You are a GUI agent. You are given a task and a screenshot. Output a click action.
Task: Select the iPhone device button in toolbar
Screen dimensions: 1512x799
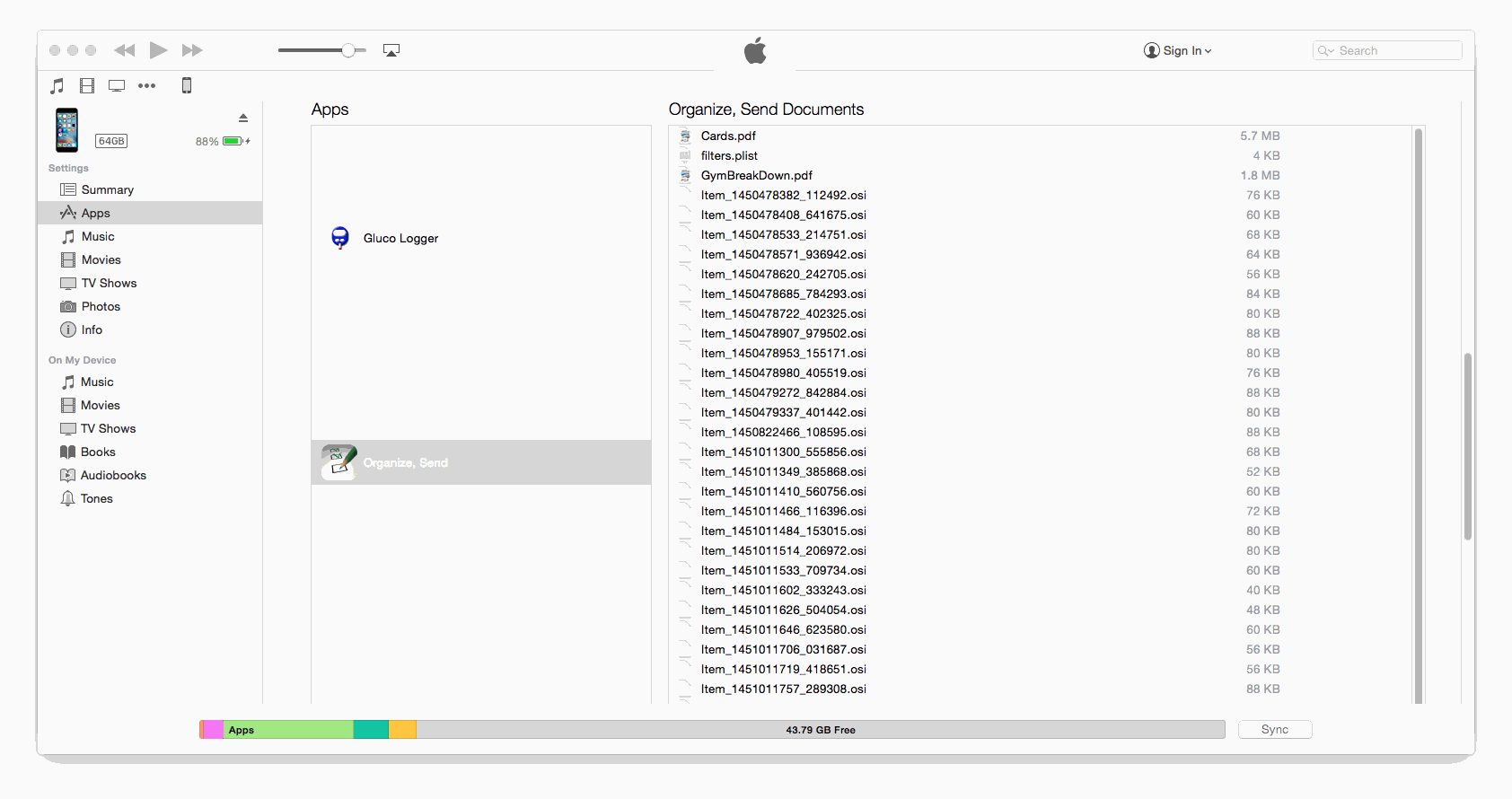[187, 86]
